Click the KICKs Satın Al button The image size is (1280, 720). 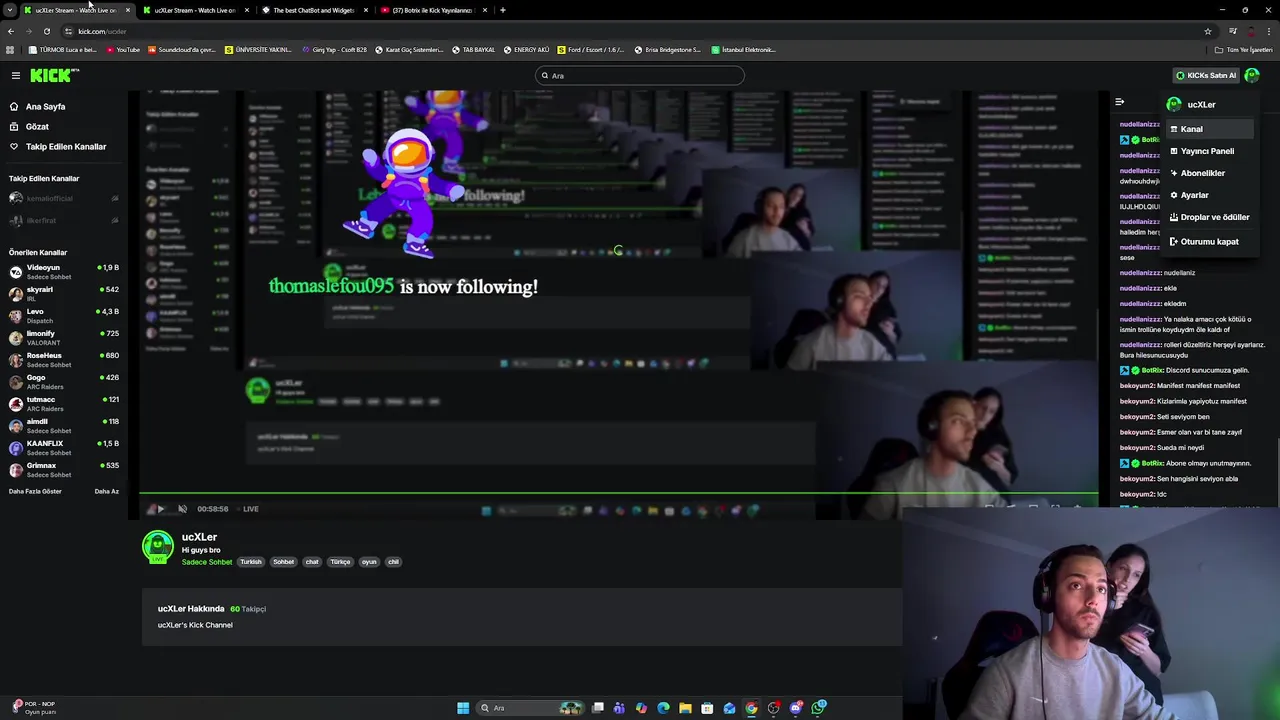(x=1206, y=75)
